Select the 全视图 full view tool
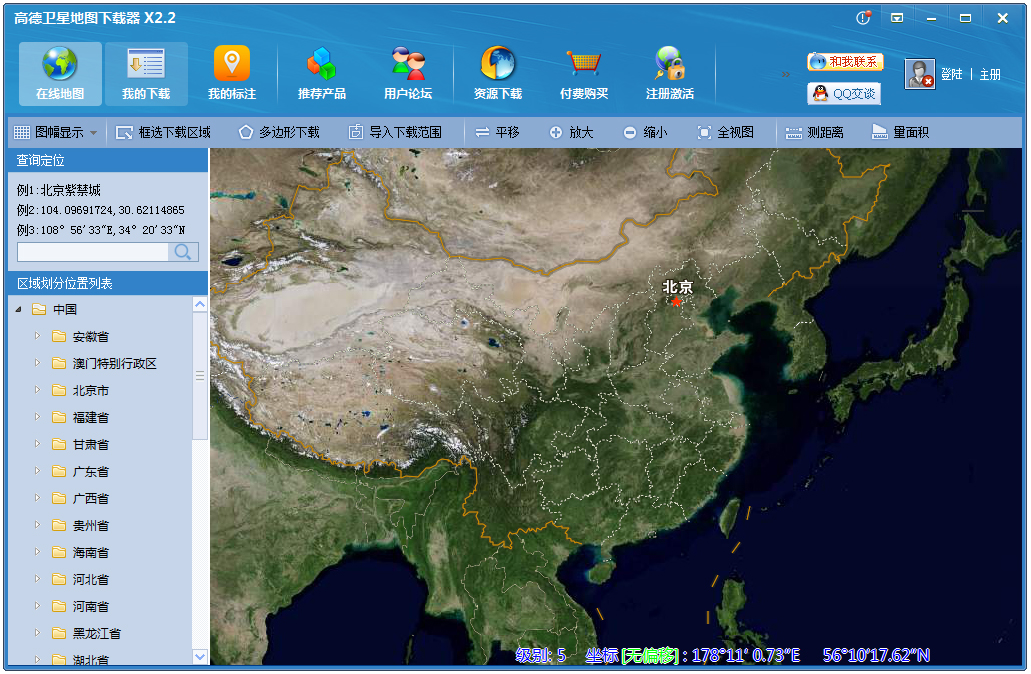 click(726, 132)
